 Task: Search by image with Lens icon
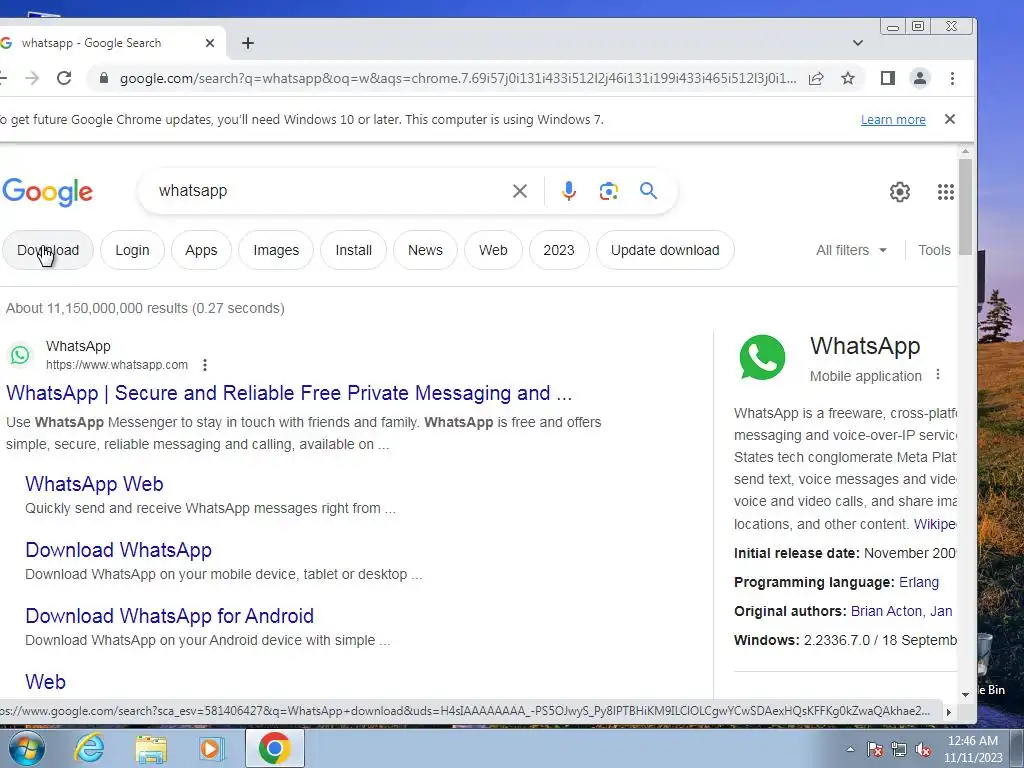609,191
